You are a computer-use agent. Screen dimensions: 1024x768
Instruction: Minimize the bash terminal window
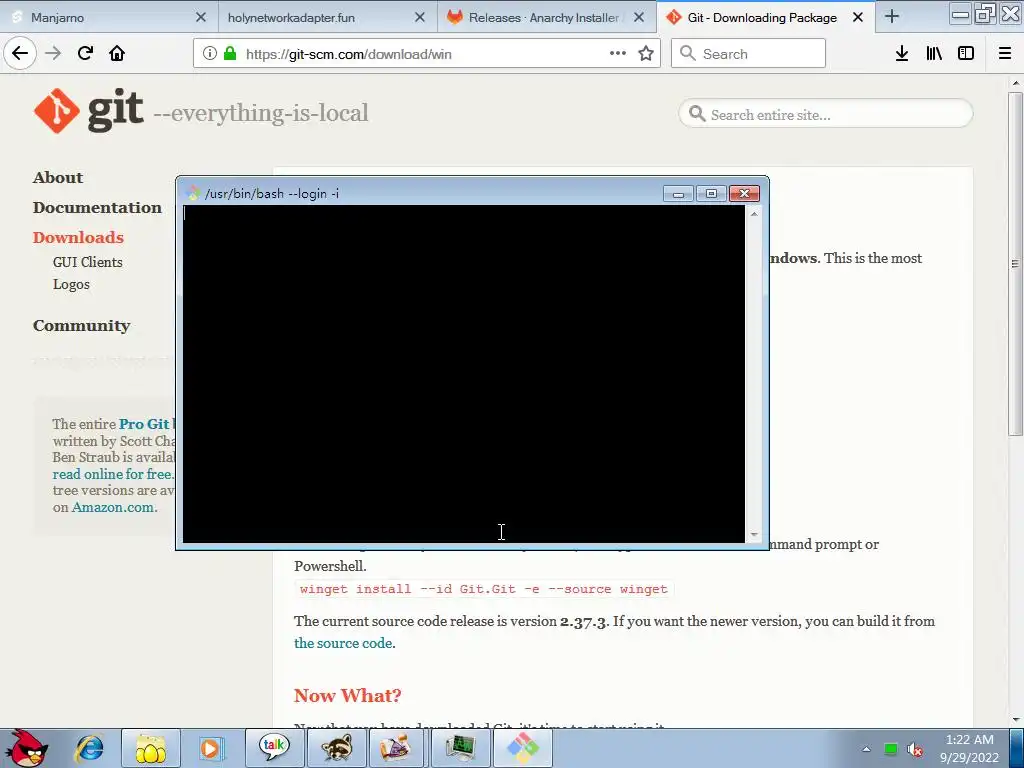pyautogui.click(x=678, y=193)
